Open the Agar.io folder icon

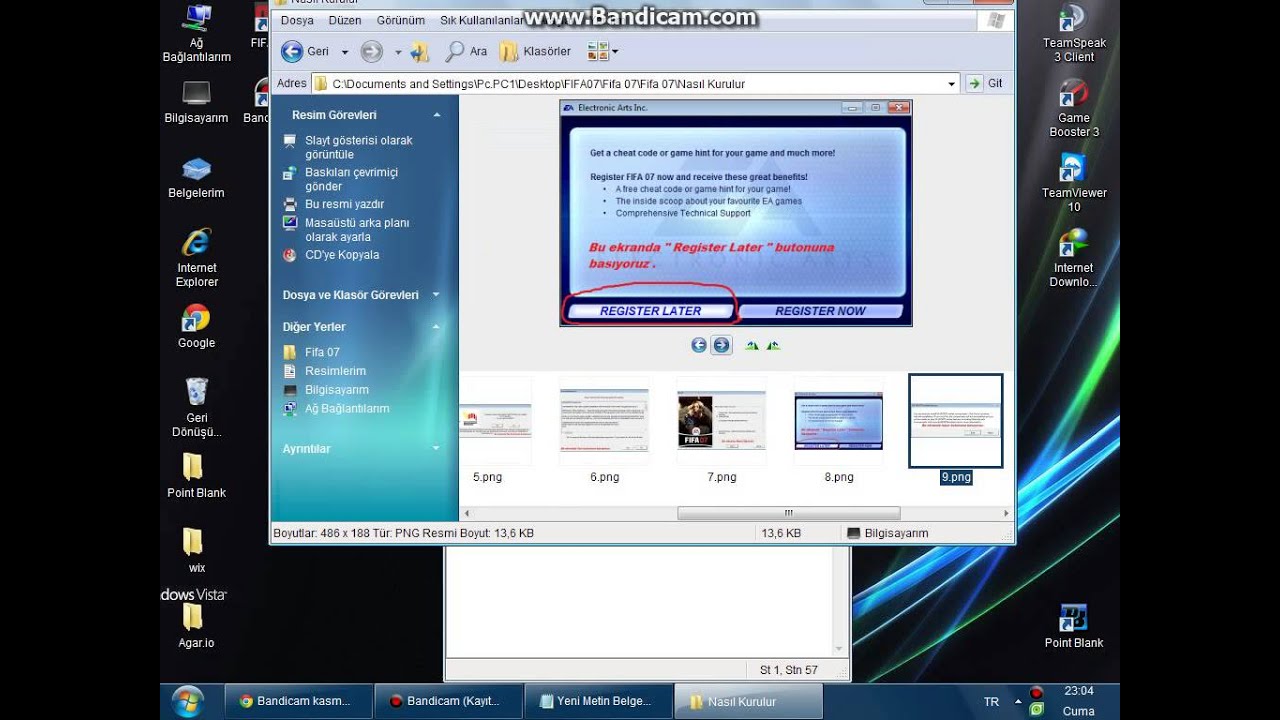pyautogui.click(x=196, y=626)
